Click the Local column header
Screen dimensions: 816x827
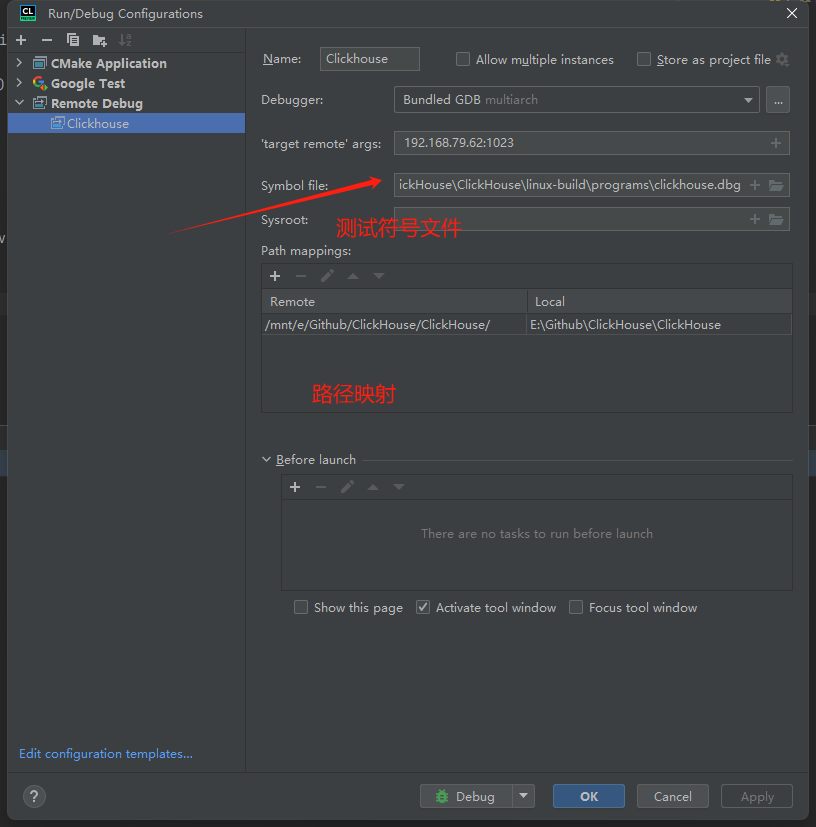pos(659,302)
